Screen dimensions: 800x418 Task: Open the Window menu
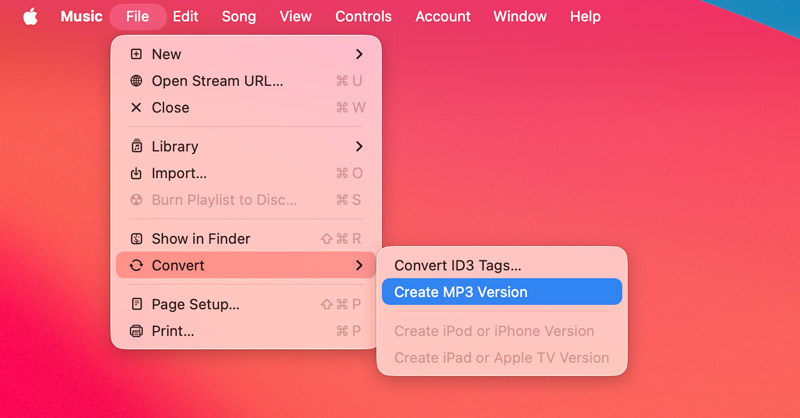pos(520,16)
